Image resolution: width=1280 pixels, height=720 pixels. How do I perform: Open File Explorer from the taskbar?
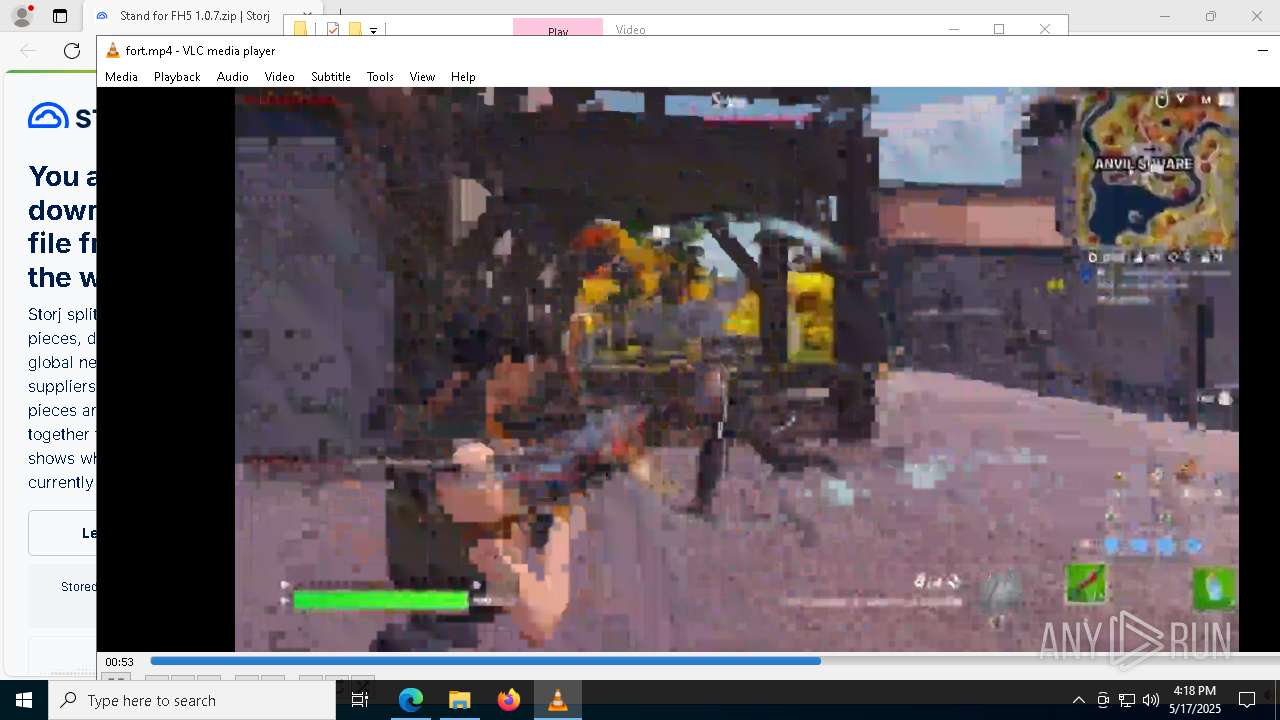tap(460, 700)
